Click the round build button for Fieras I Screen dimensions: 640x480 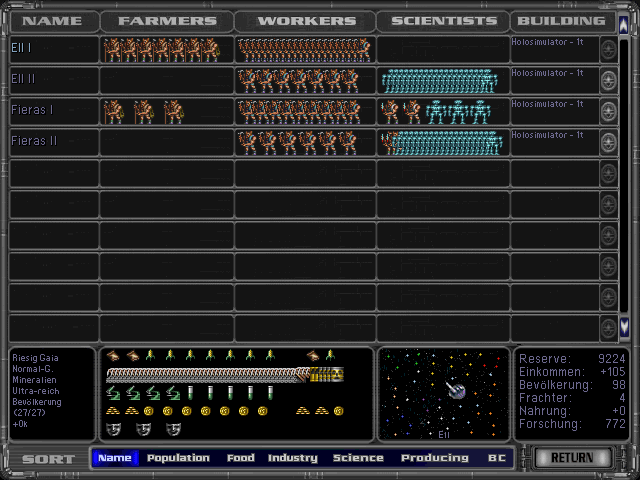[x=608, y=112]
